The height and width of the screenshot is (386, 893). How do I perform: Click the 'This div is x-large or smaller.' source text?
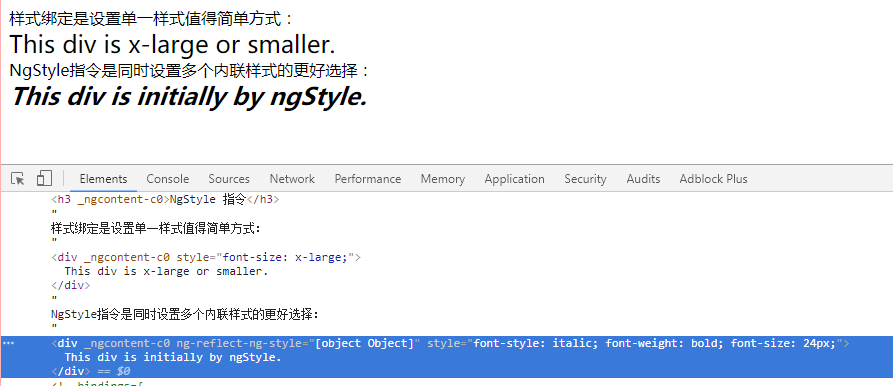click(x=166, y=272)
